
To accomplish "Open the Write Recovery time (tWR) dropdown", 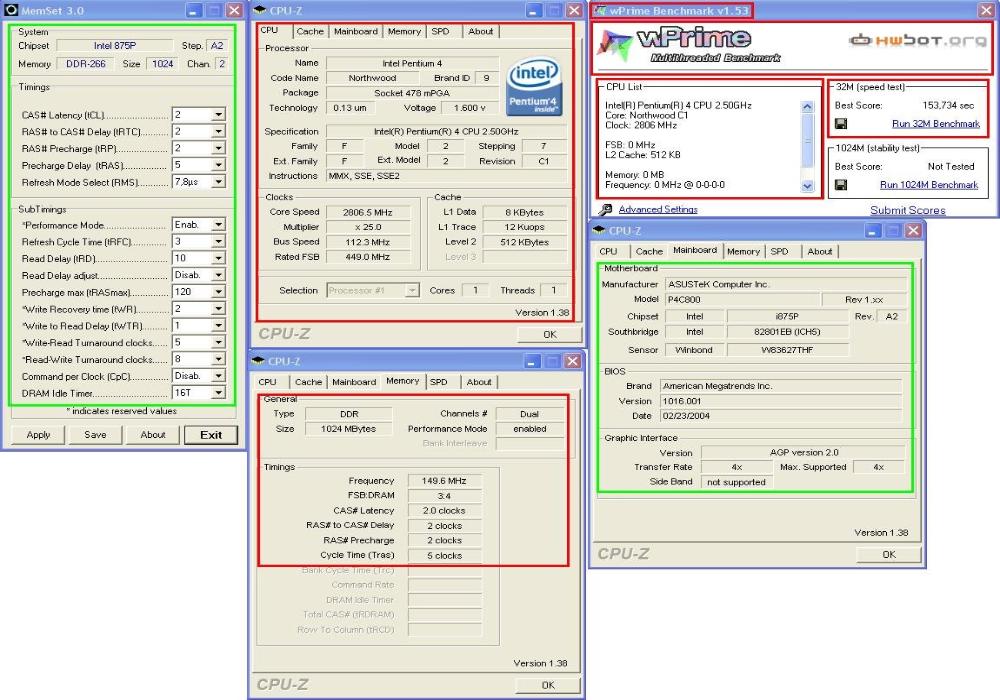I will coord(218,309).
